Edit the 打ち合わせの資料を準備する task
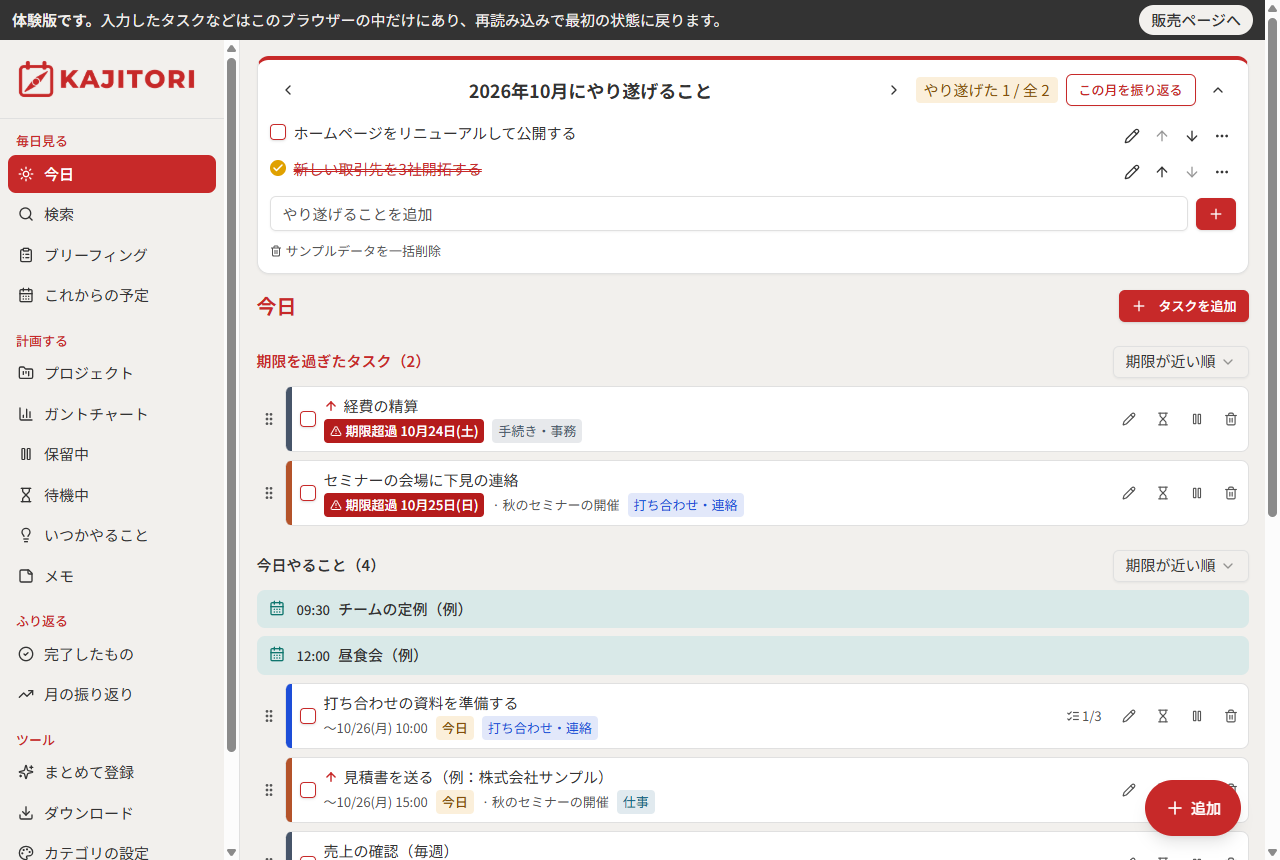 (1129, 716)
